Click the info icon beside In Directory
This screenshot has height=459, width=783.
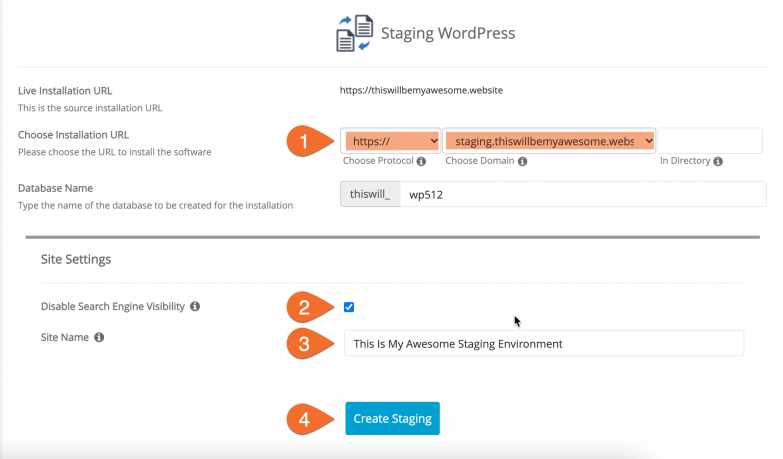[x=719, y=161]
